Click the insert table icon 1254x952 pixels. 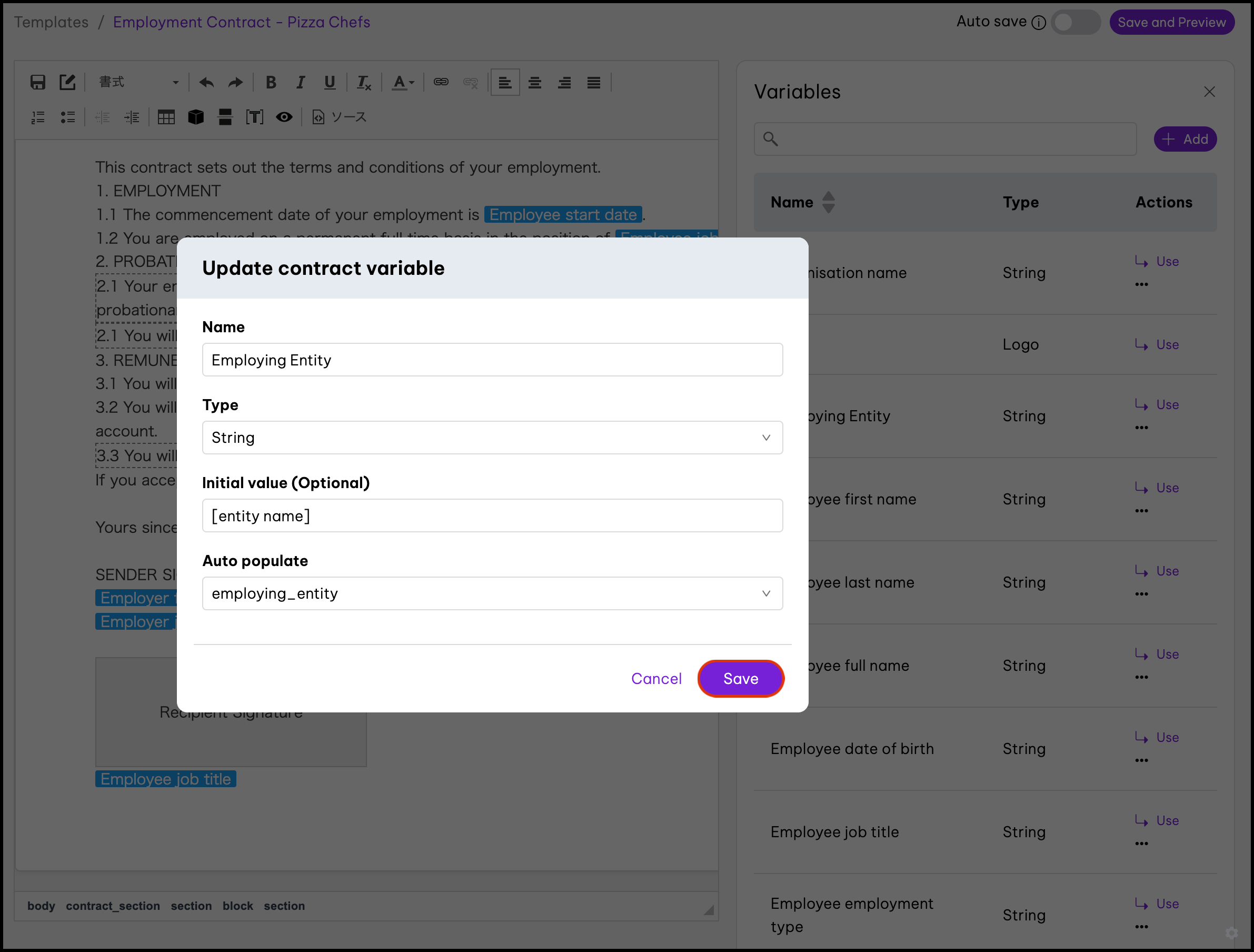pos(166,117)
